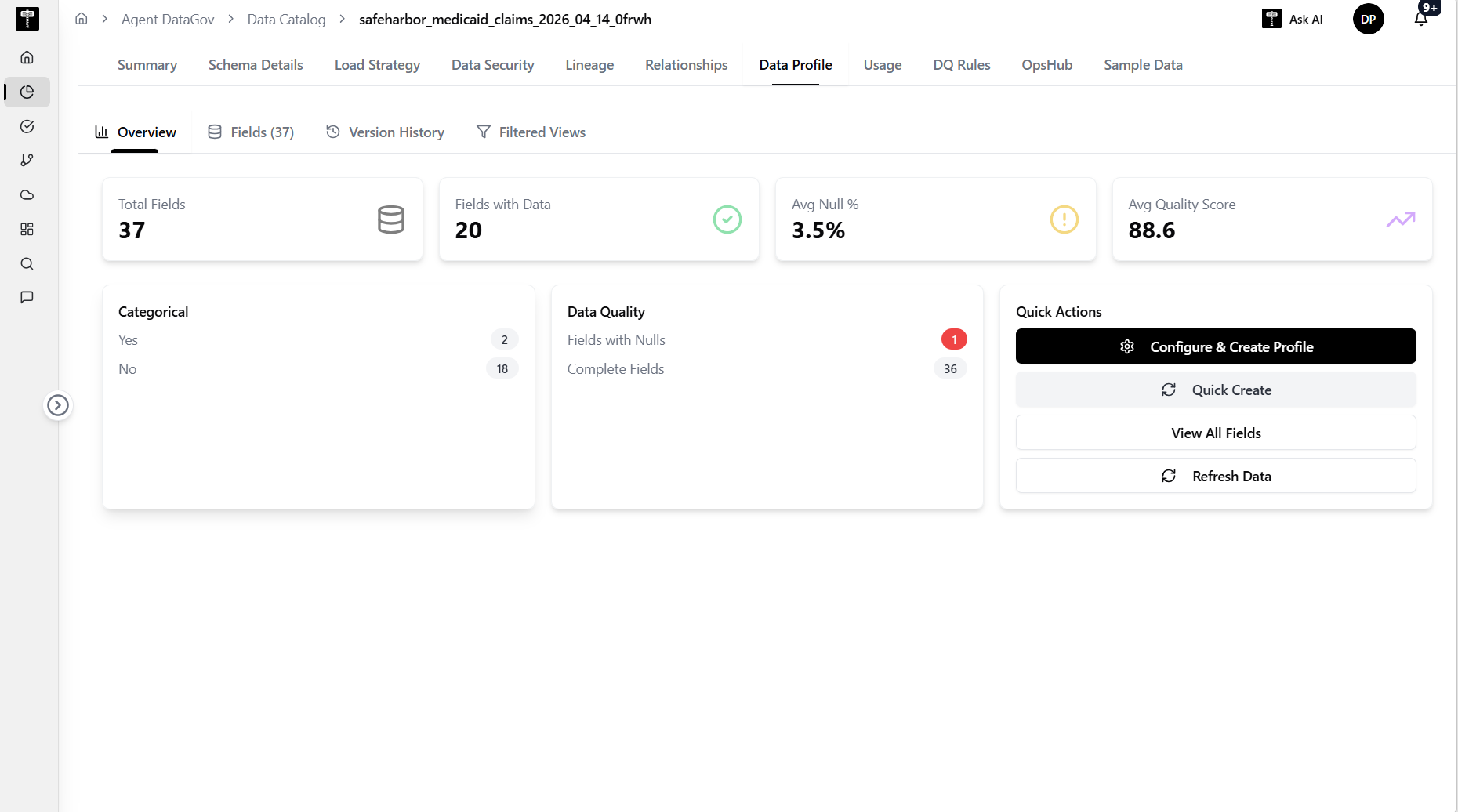
Task: Click the Avg Quality Score value 88.6
Action: coord(1152,230)
